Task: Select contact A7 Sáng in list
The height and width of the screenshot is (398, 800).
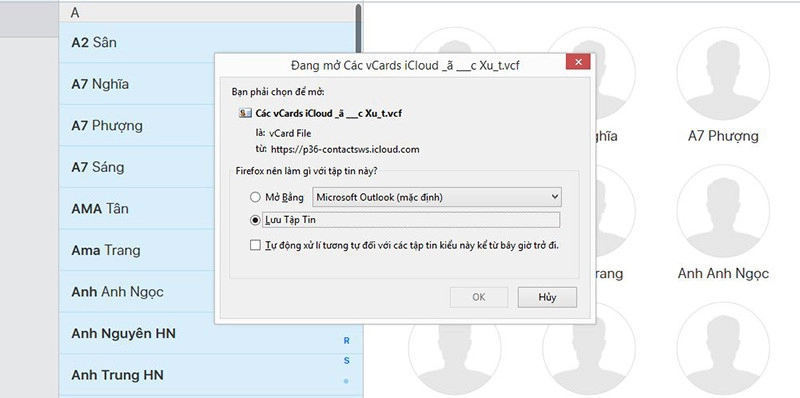Action: [x=210, y=167]
